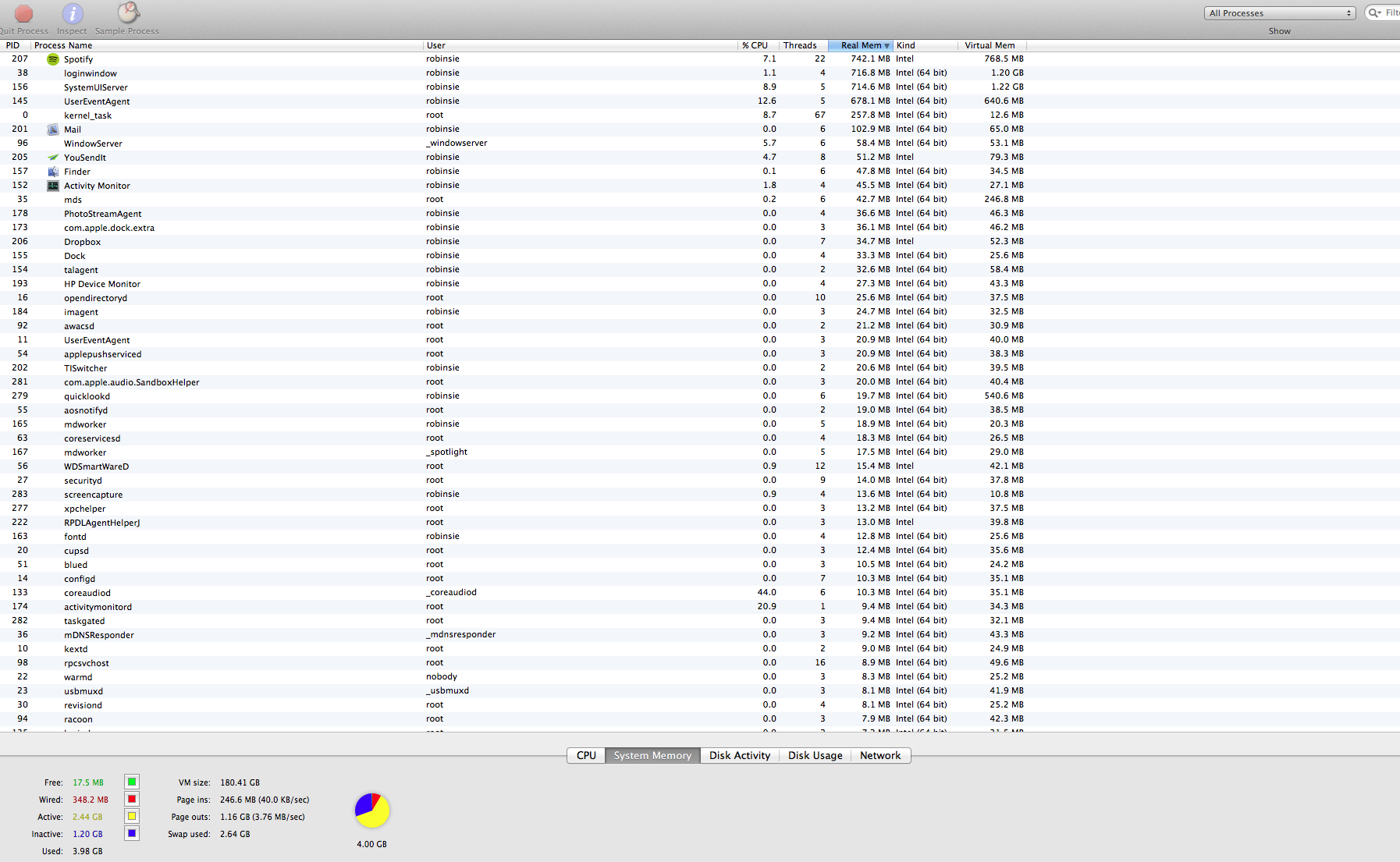Click the 180.41 GB VM size value
Image resolution: width=1400 pixels, height=862 pixels.
point(240,782)
